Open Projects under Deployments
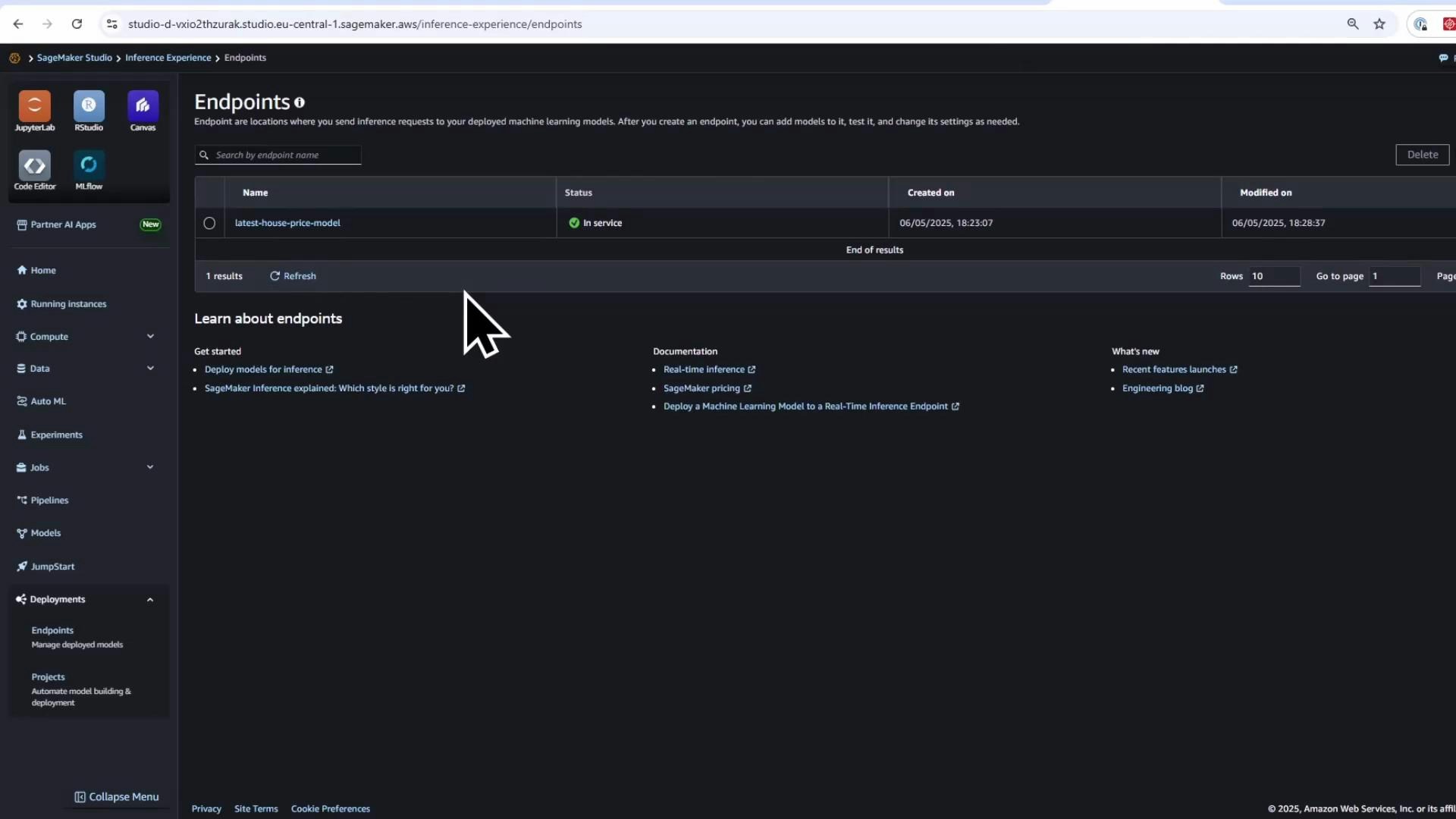The height and width of the screenshot is (819, 1456). click(48, 677)
